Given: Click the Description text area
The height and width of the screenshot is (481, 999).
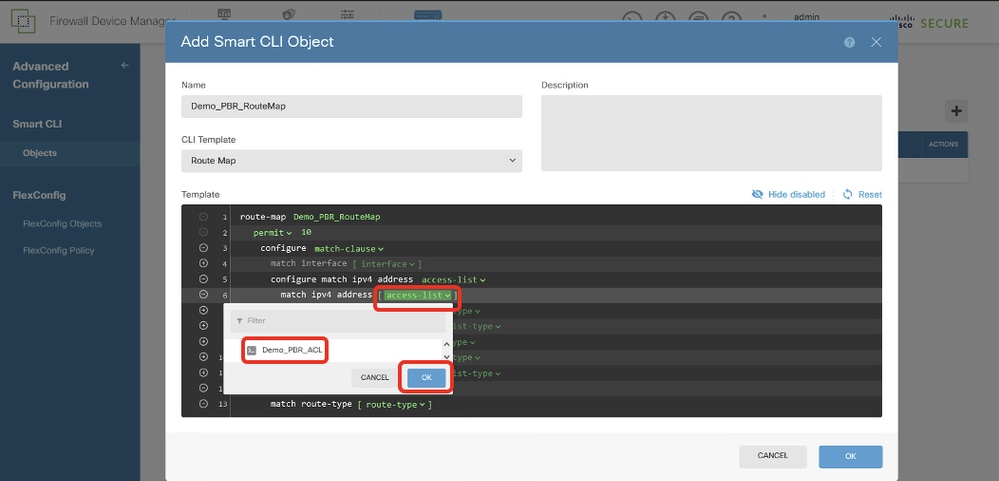Looking at the screenshot, I should click(712, 133).
